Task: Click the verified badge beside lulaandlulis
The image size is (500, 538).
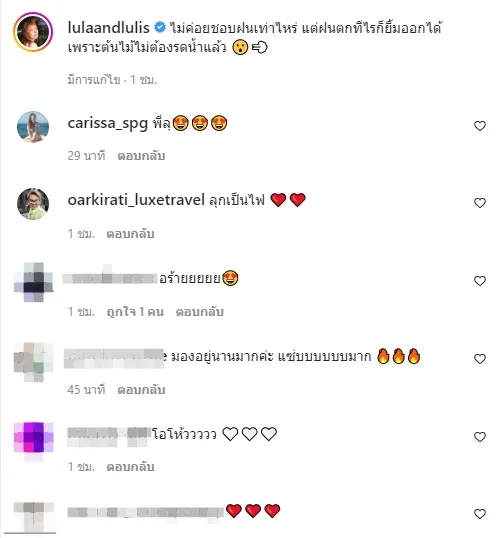Action: [x=160, y=27]
